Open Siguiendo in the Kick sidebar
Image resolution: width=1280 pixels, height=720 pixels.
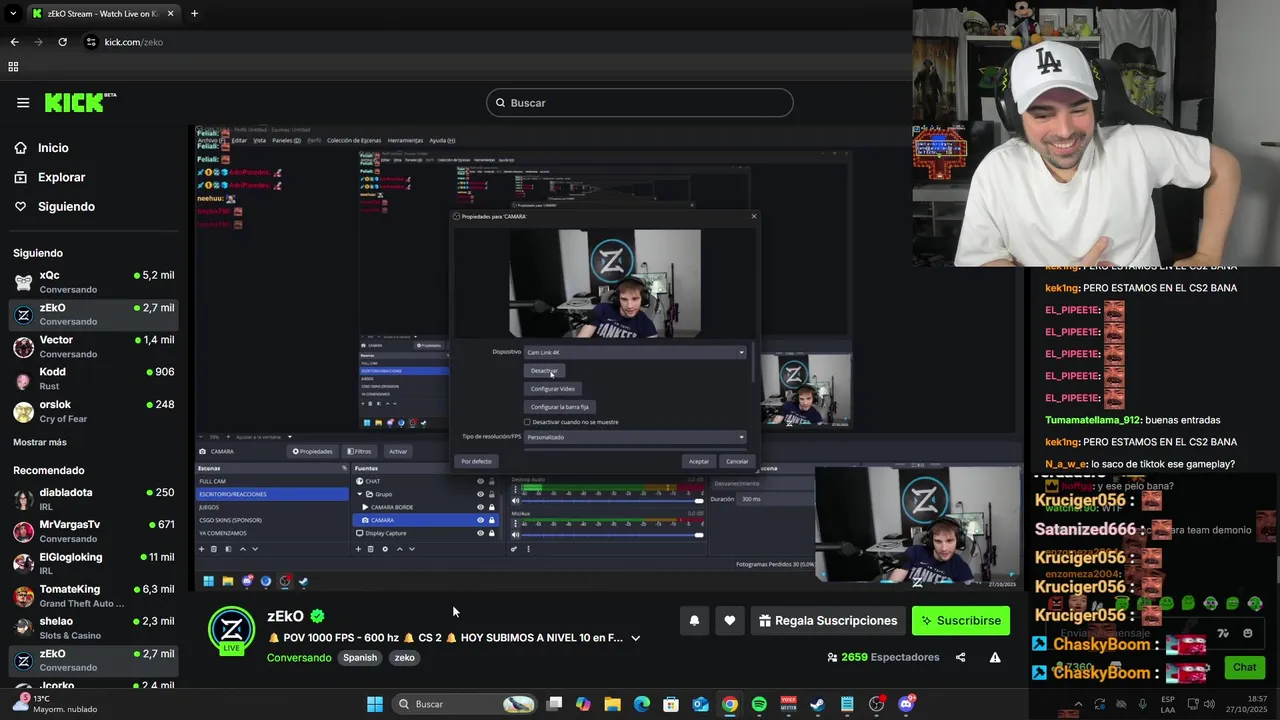coord(66,207)
